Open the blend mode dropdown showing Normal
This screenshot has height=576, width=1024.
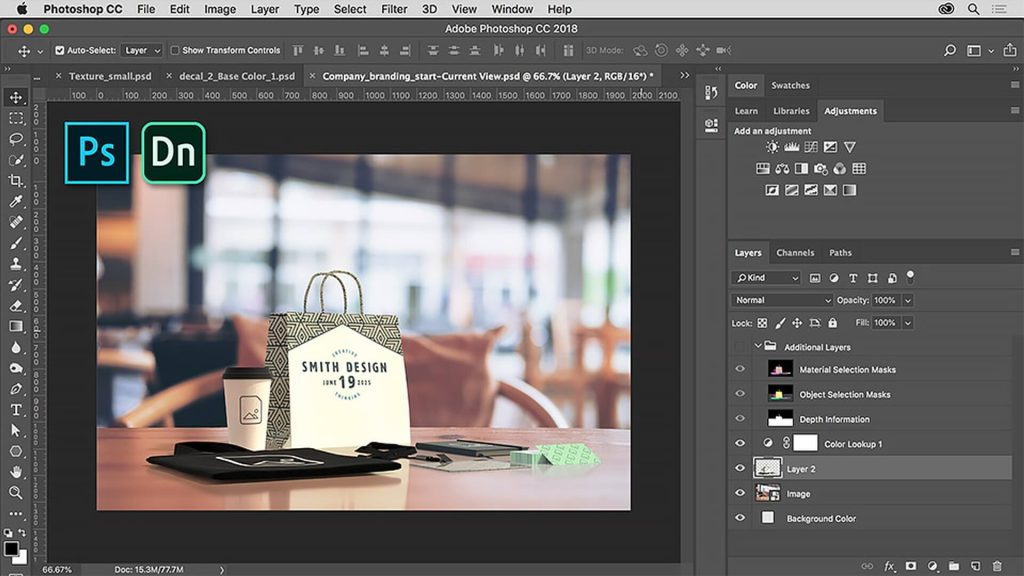point(780,300)
